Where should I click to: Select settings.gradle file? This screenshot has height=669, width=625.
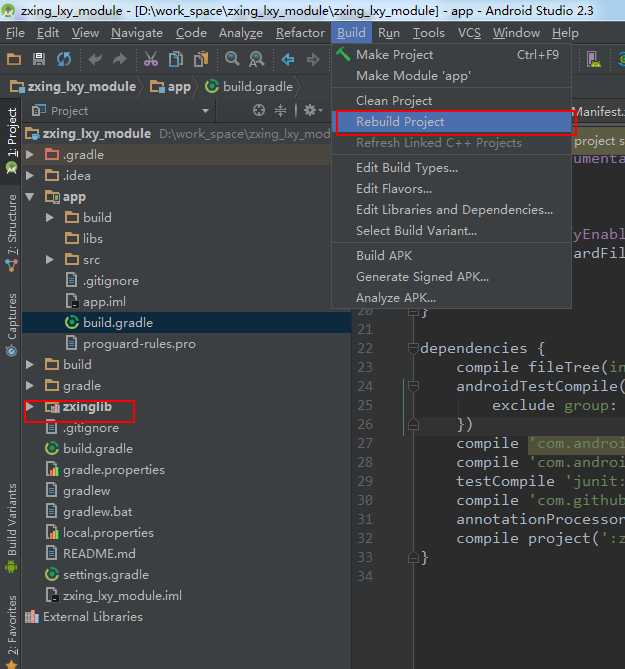97,574
